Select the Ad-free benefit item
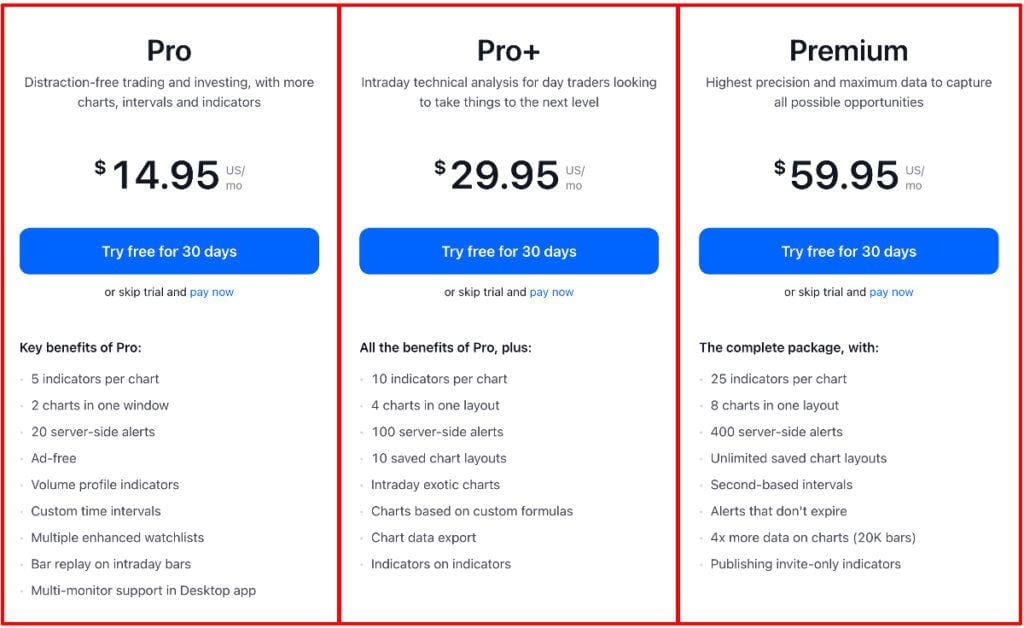 [x=56, y=458]
